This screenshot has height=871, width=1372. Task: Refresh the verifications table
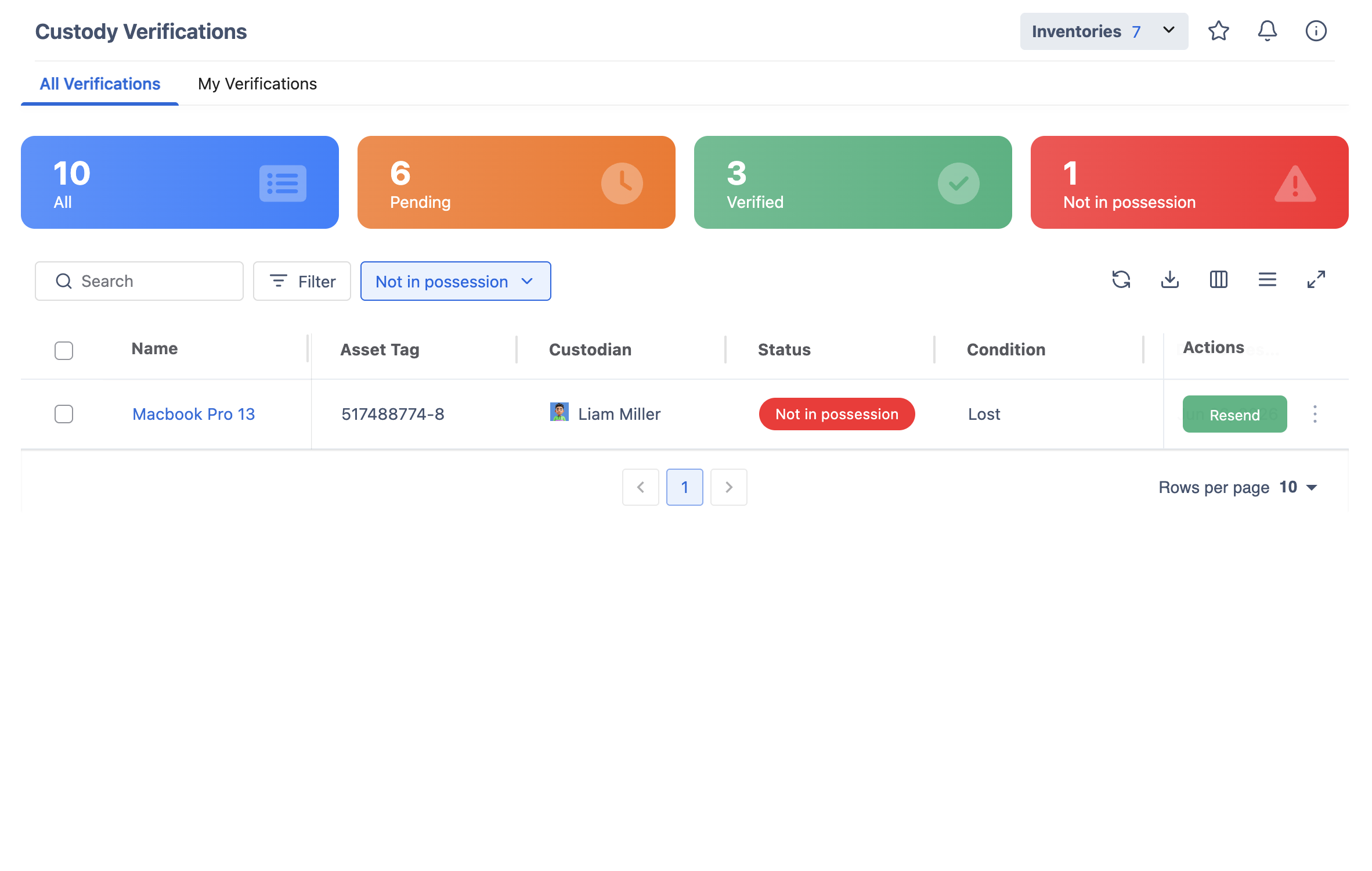click(1121, 280)
